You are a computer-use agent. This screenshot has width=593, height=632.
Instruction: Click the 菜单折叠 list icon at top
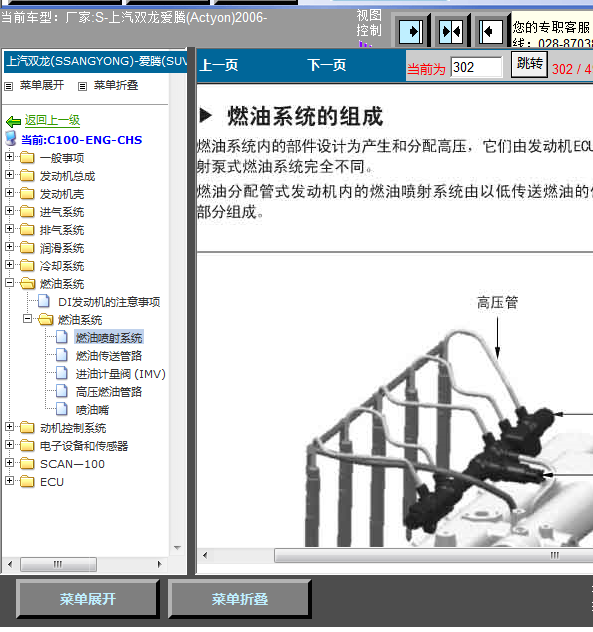click(x=82, y=86)
